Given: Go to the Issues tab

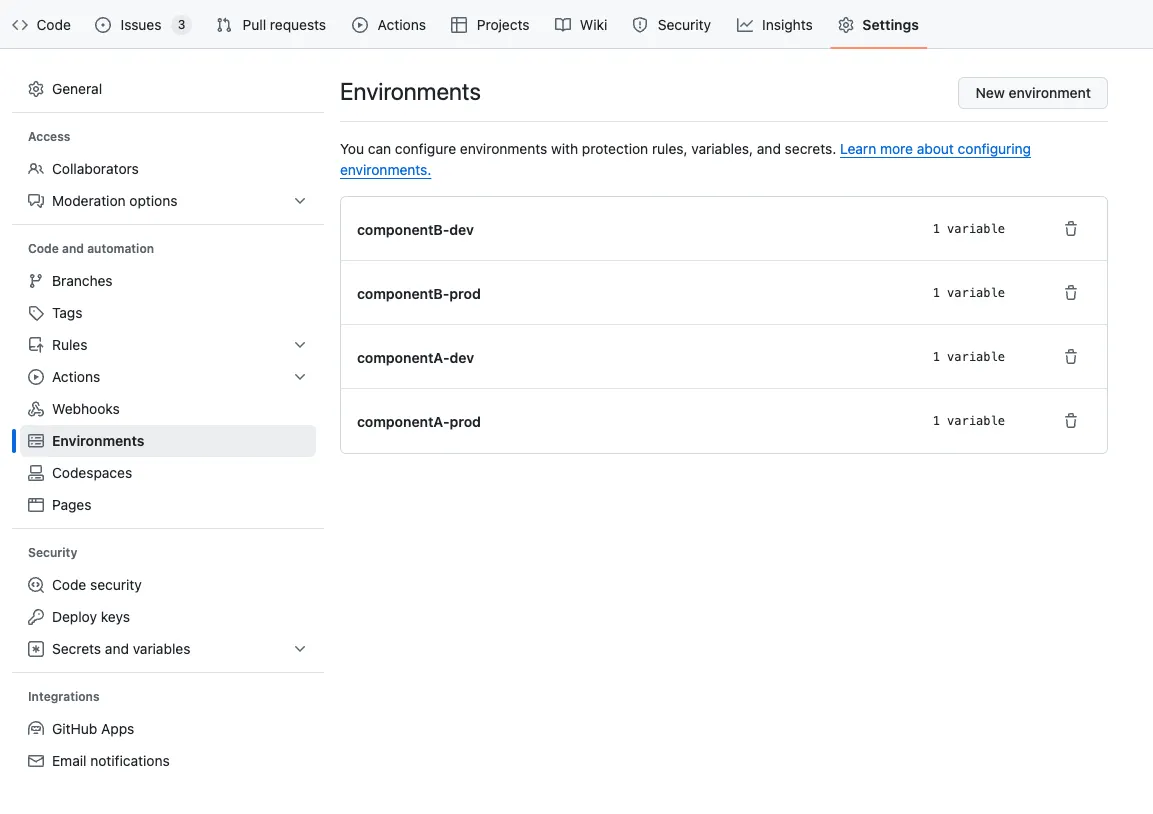Looking at the screenshot, I should point(141,25).
